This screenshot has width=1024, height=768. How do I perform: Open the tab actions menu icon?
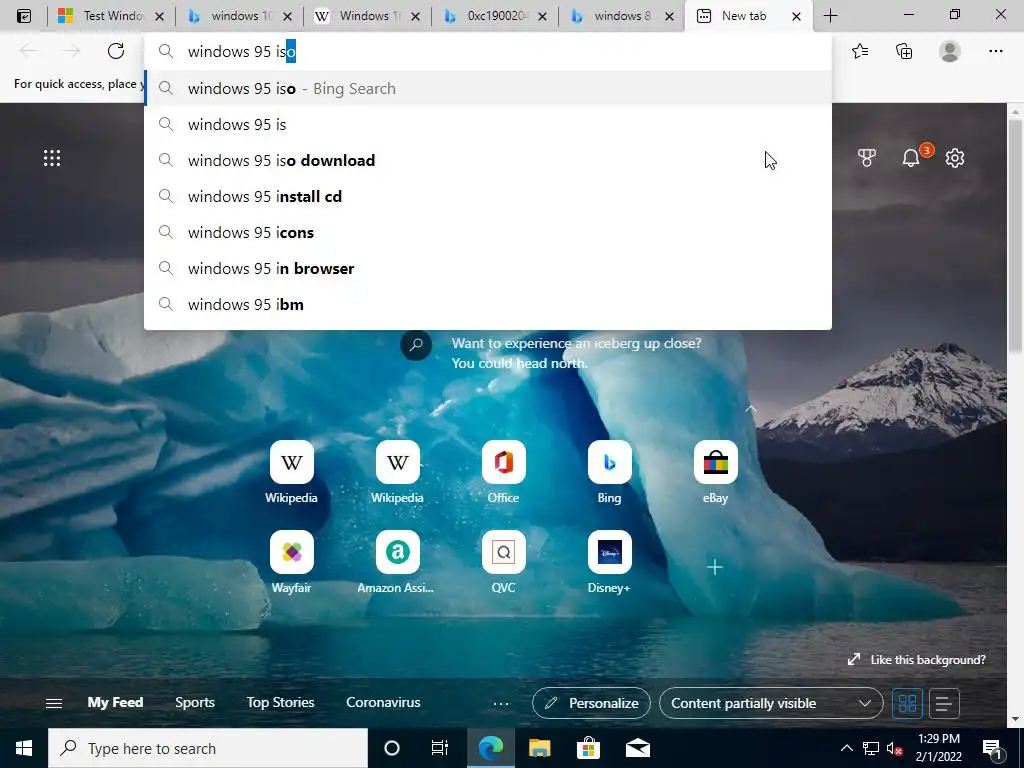[x=24, y=16]
